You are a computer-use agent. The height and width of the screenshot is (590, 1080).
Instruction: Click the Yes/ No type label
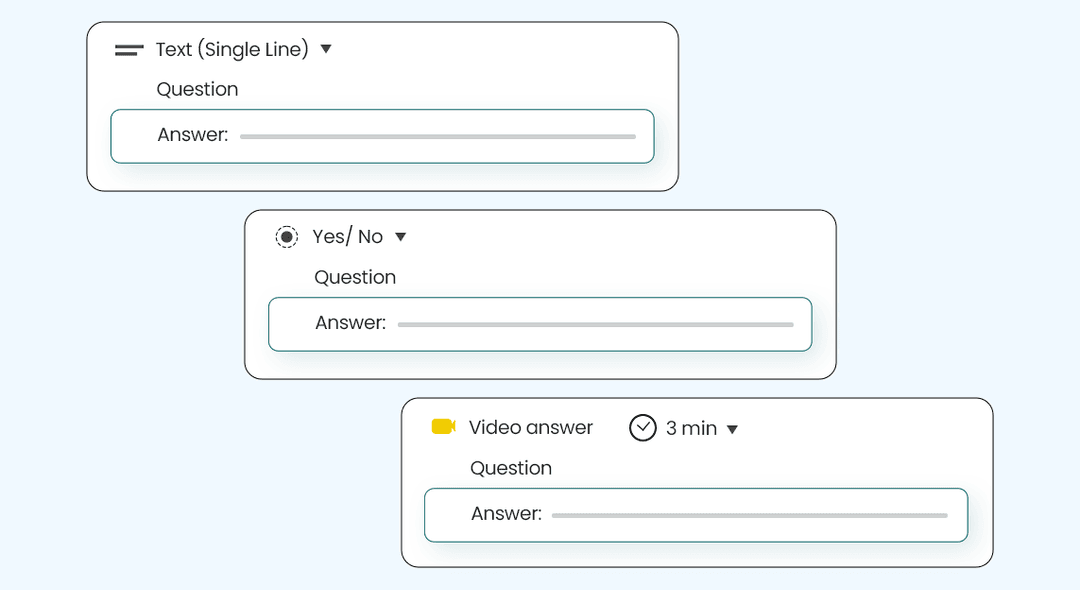(x=348, y=237)
